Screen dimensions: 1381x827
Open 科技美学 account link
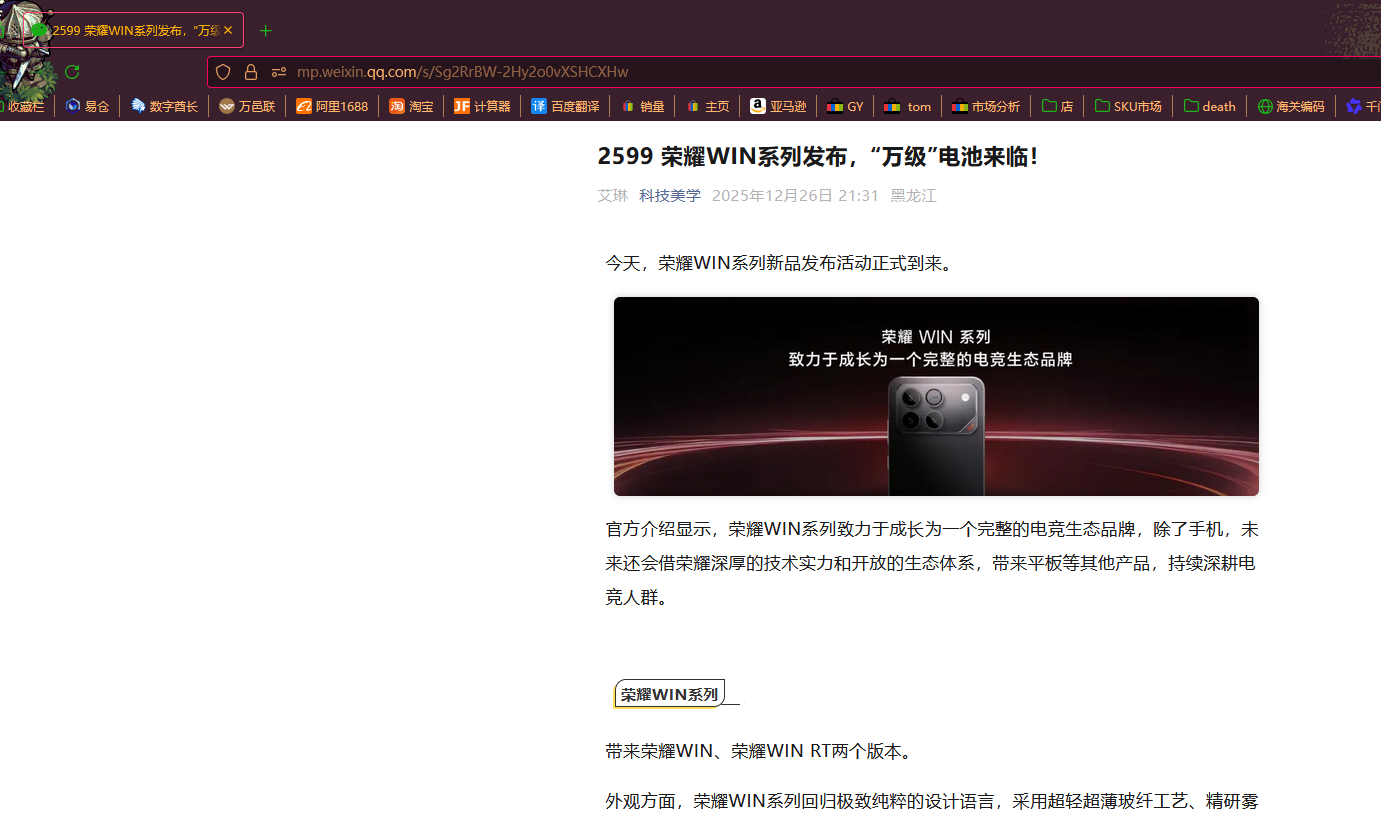point(670,196)
